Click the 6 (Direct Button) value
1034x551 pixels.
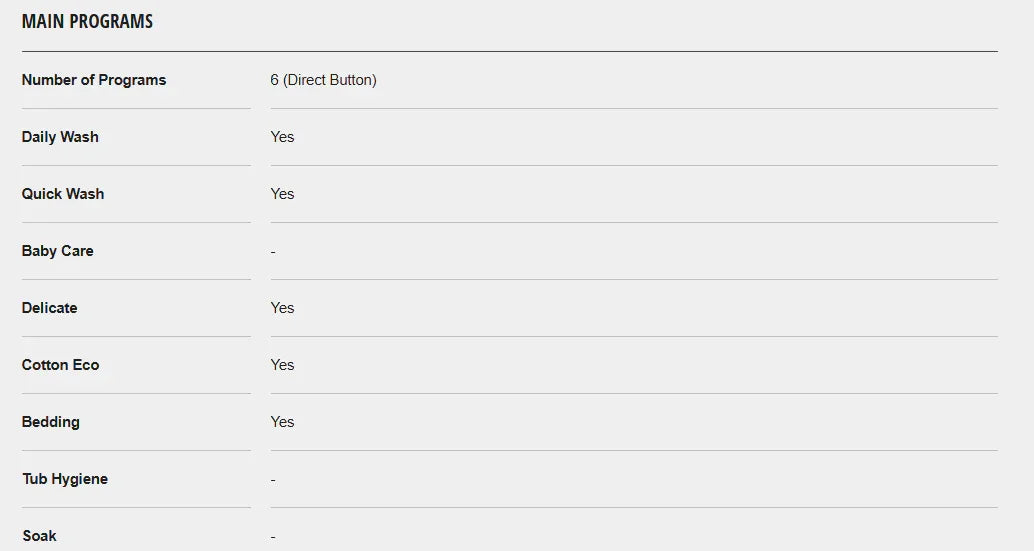[x=323, y=80]
